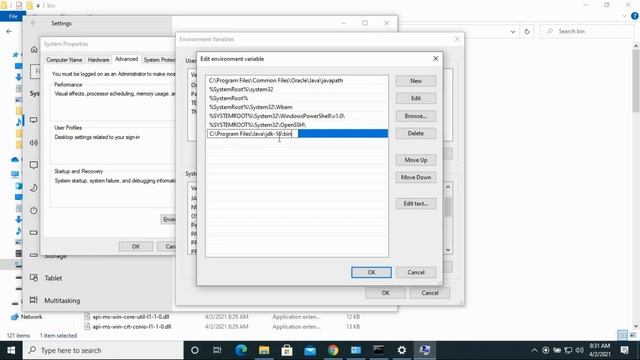Open the File tab in File Explorer
The image size is (640, 360).
pos(13,16)
